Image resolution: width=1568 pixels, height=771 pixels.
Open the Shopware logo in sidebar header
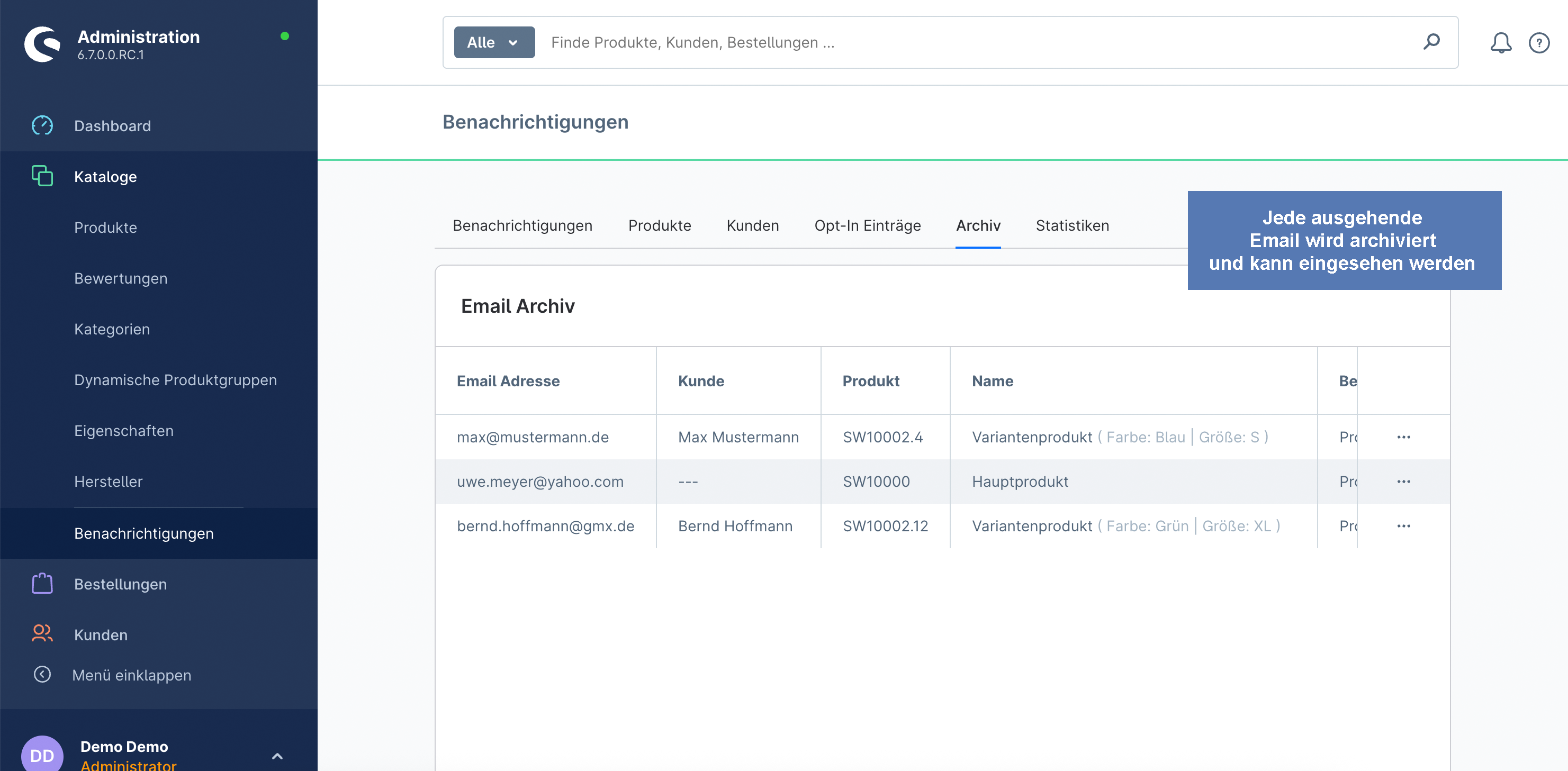click(x=42, y=44)
